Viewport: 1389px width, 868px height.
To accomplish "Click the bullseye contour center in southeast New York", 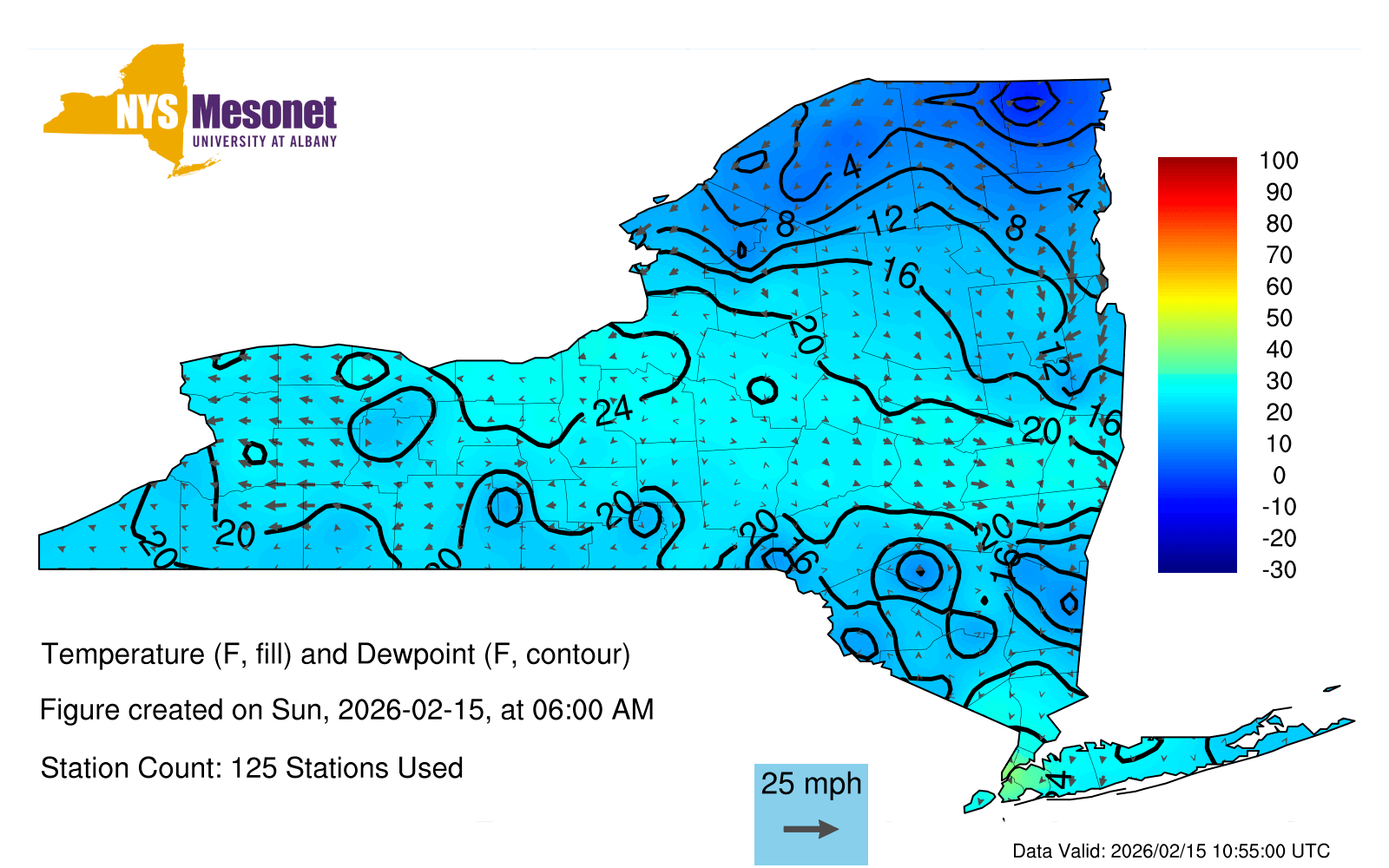I will [920, 571].
